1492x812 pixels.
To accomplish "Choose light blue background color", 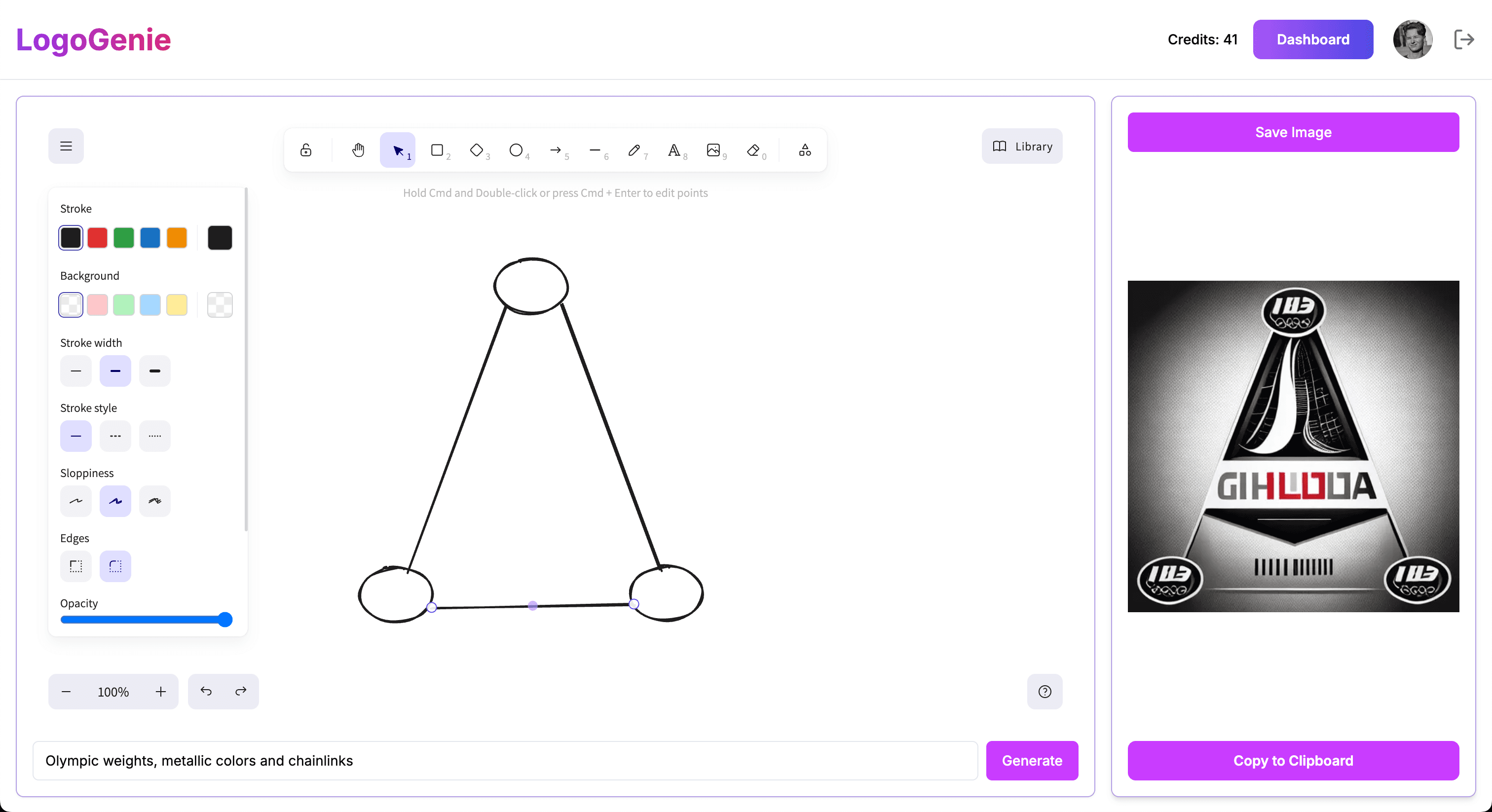I will click(x=150, y=305).
